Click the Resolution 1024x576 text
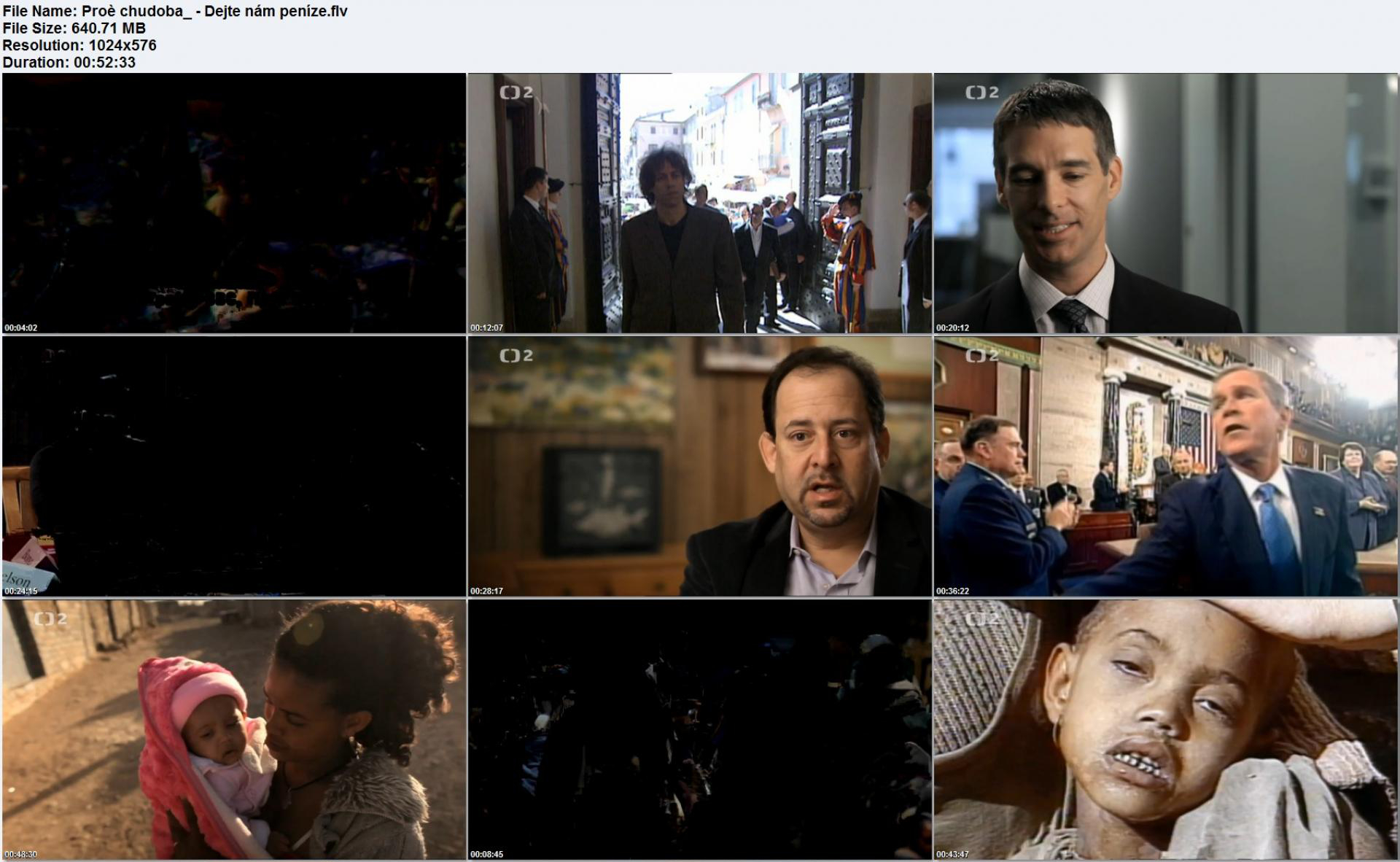The width and height of the screenshot is (1400, 862). click(79, 45)
